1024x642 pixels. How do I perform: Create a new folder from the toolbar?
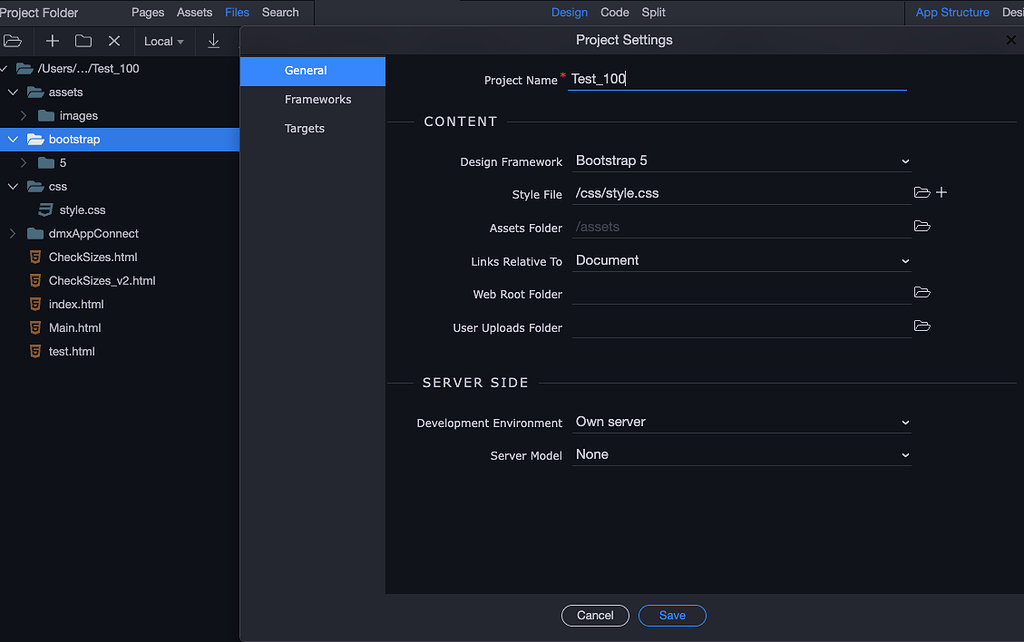(x=84, y=41)
